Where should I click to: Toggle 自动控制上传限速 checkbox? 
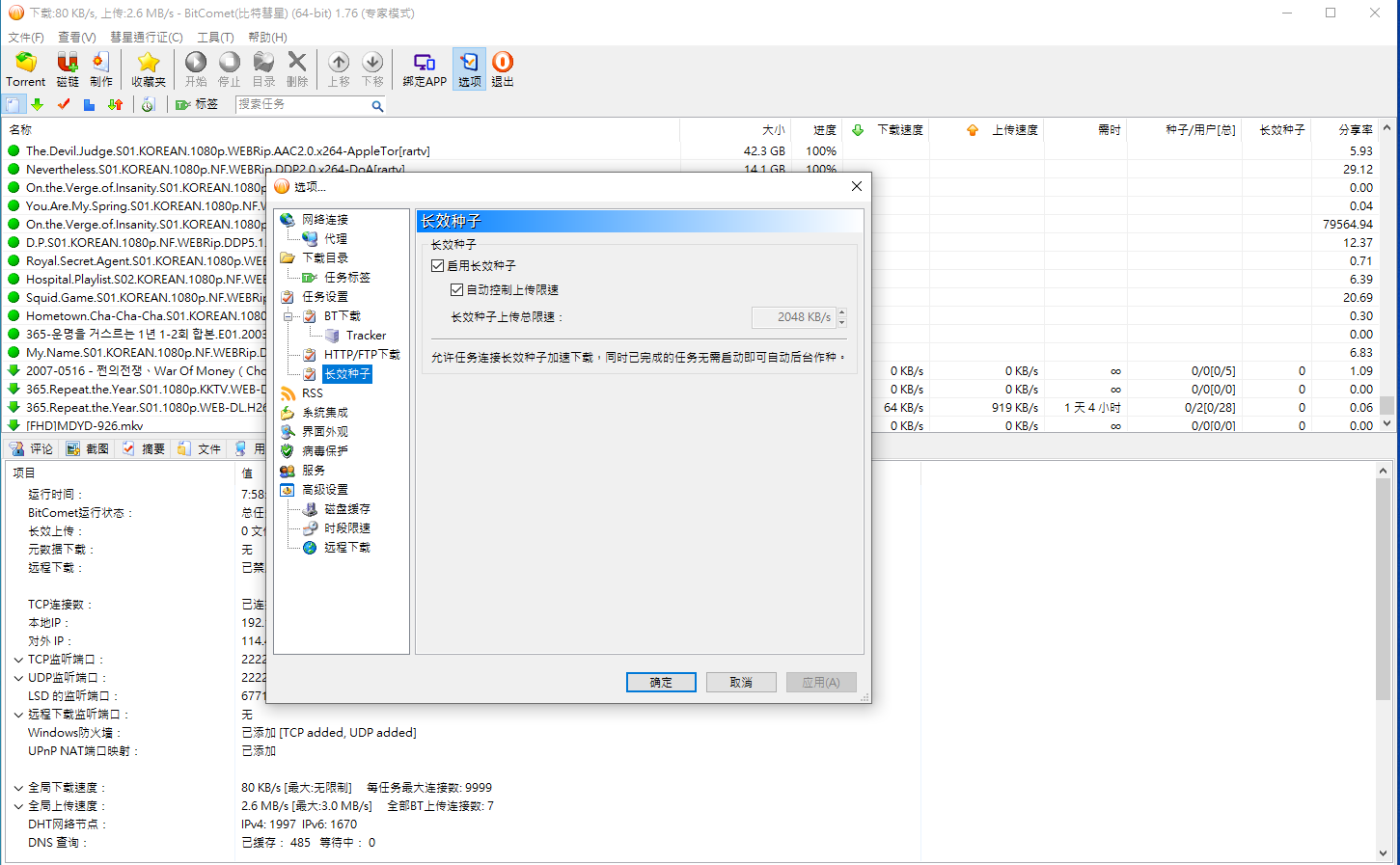point(456,289)
